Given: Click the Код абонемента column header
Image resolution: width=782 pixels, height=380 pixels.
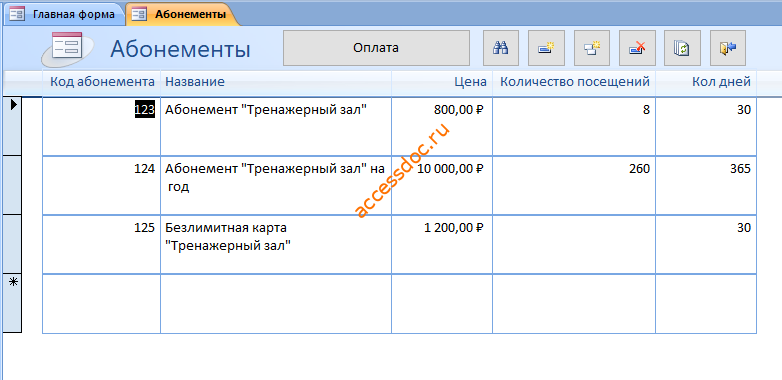Looking at the screenshot, I should [102, 82].
